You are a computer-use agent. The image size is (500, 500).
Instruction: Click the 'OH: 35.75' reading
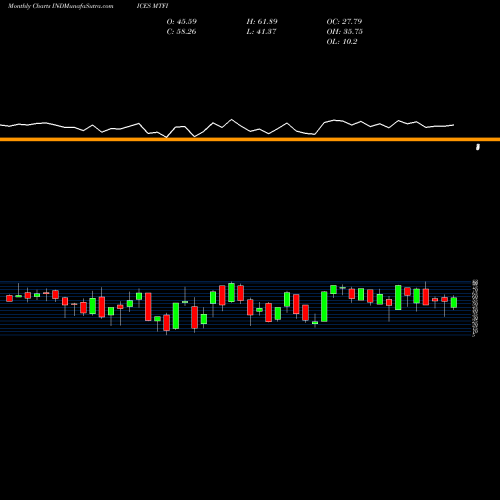tap(345, 32)
